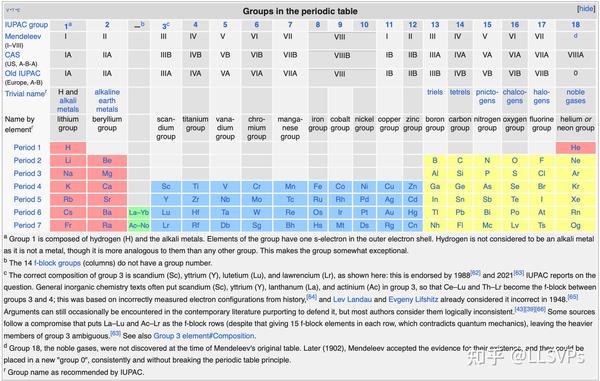Screen dimensions: 600x381
Task: Select the Si element cell
Action: point(460,173)
